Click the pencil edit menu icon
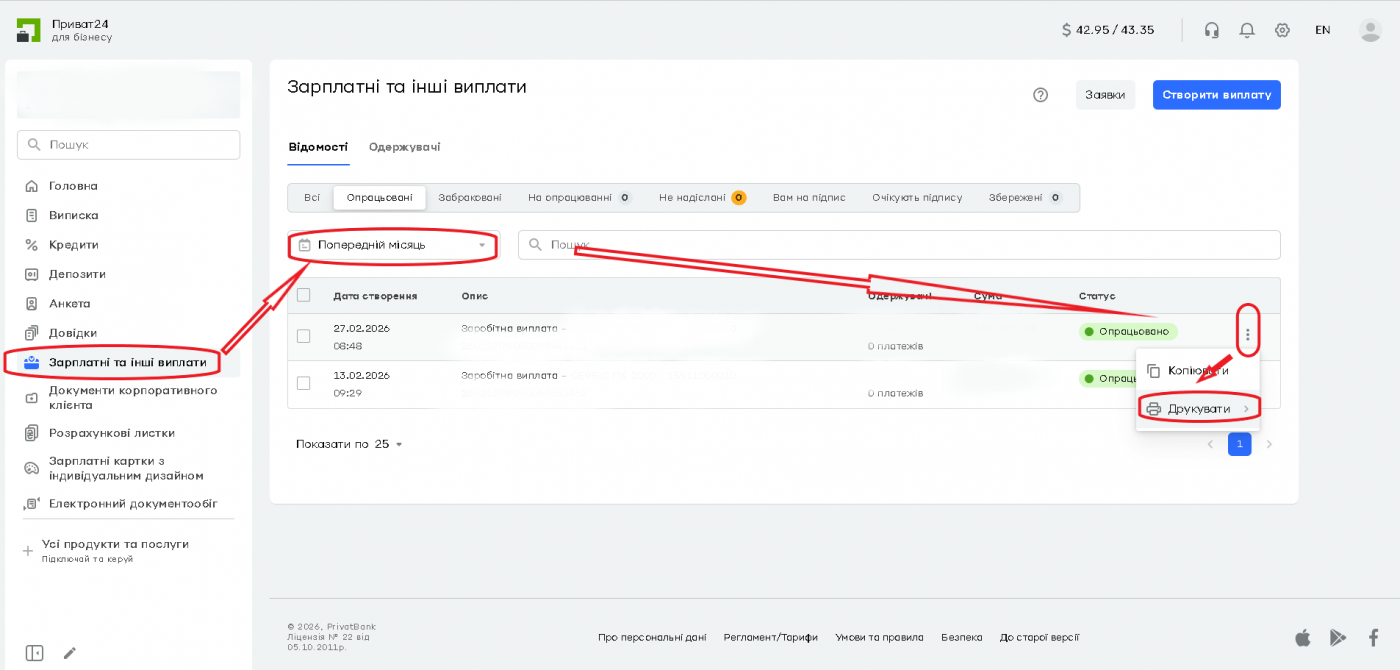 click(70, 653)
